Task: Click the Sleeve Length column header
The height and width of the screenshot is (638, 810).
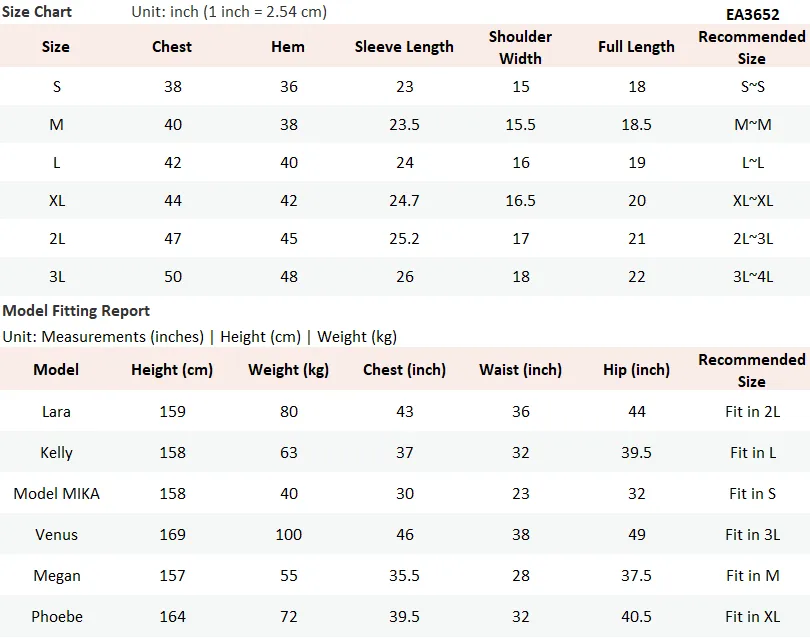Action: (x=404, y=46)
